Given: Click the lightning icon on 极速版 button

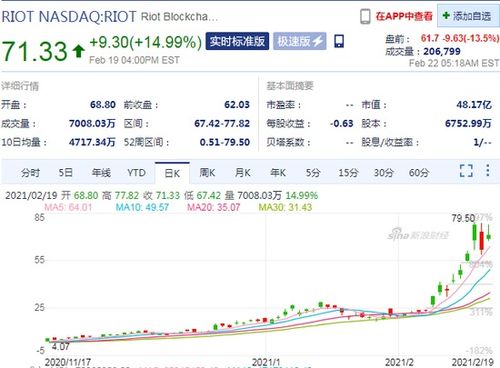Looking at the screenshot, I should pyautogui.click(x=318, y=41).
